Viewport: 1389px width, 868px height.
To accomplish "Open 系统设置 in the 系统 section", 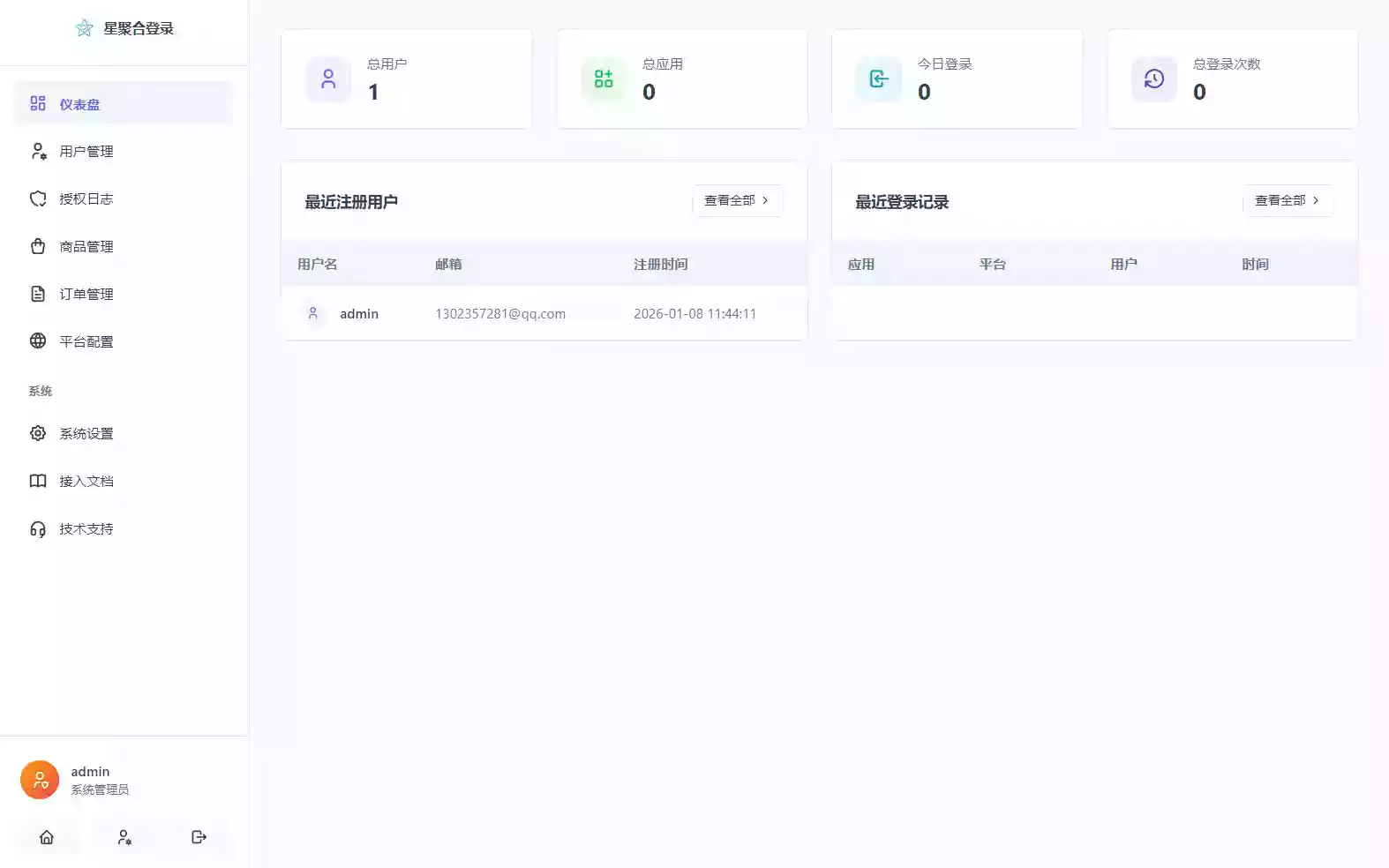I will (124, 433).
